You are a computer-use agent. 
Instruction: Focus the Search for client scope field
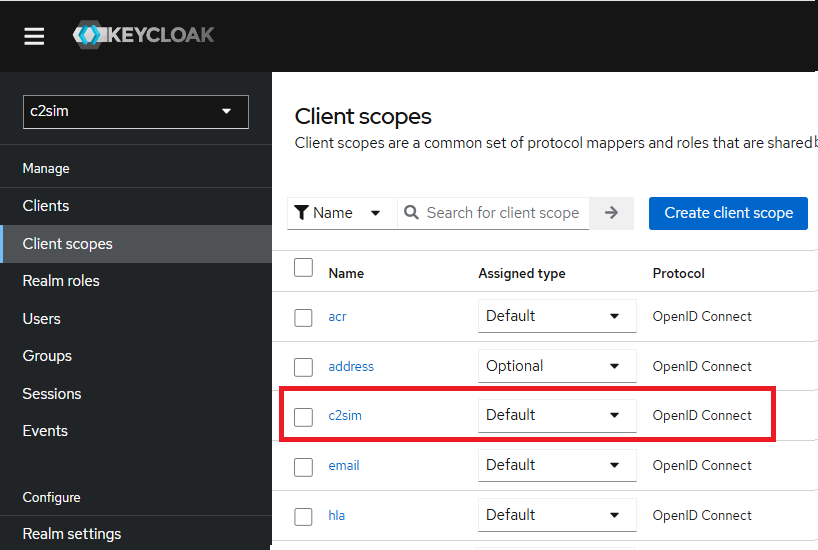(x=503, y=213)
